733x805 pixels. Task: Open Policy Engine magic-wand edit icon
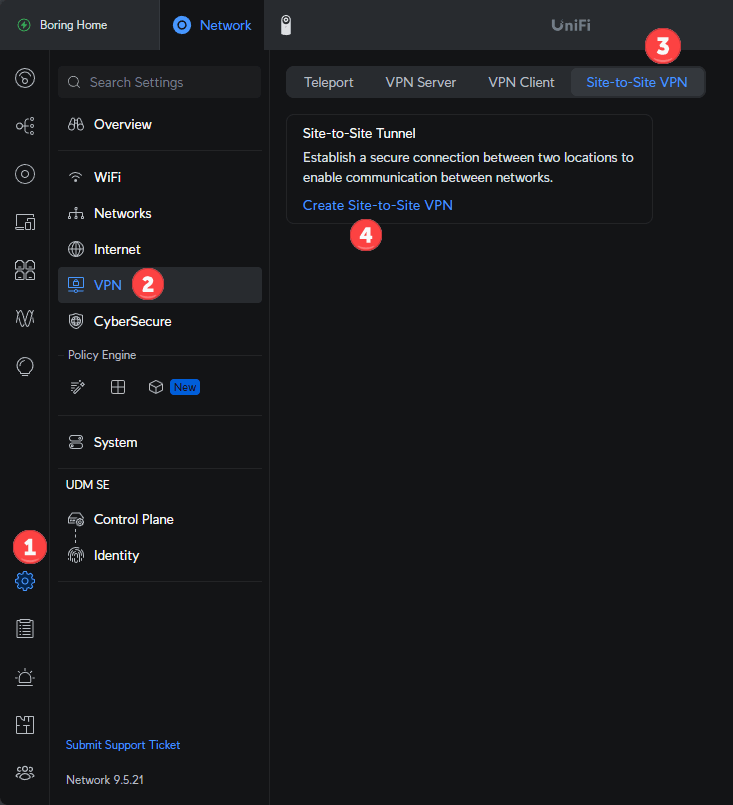point(78,387)
